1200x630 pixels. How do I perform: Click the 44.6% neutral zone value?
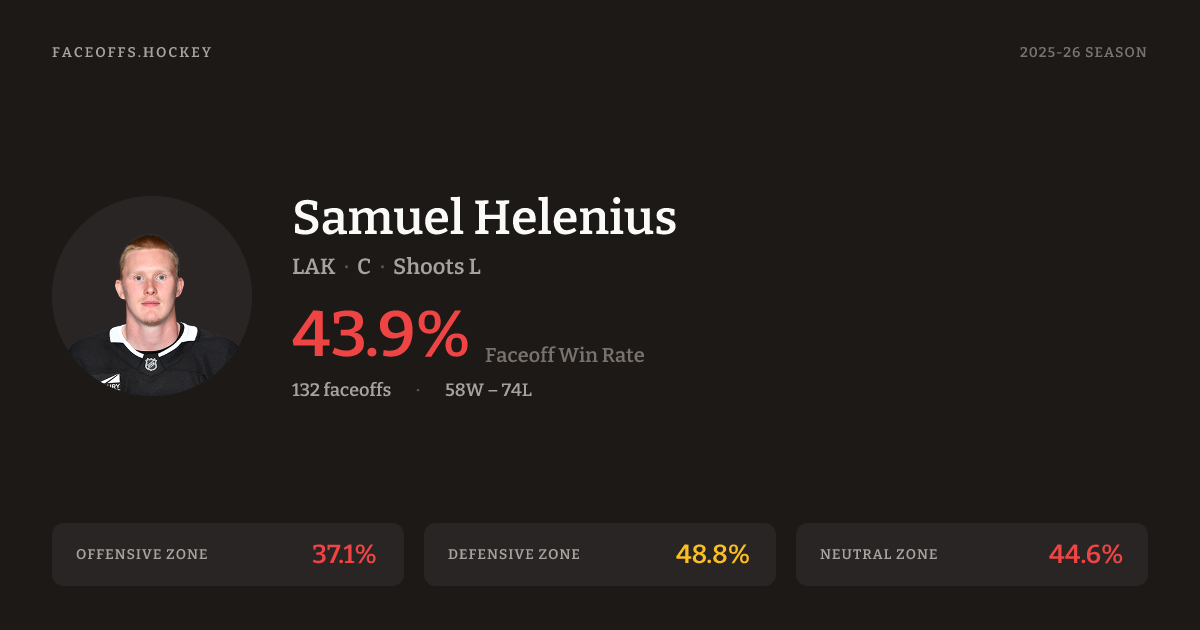pyautogui.click(x=1085, y=554)
